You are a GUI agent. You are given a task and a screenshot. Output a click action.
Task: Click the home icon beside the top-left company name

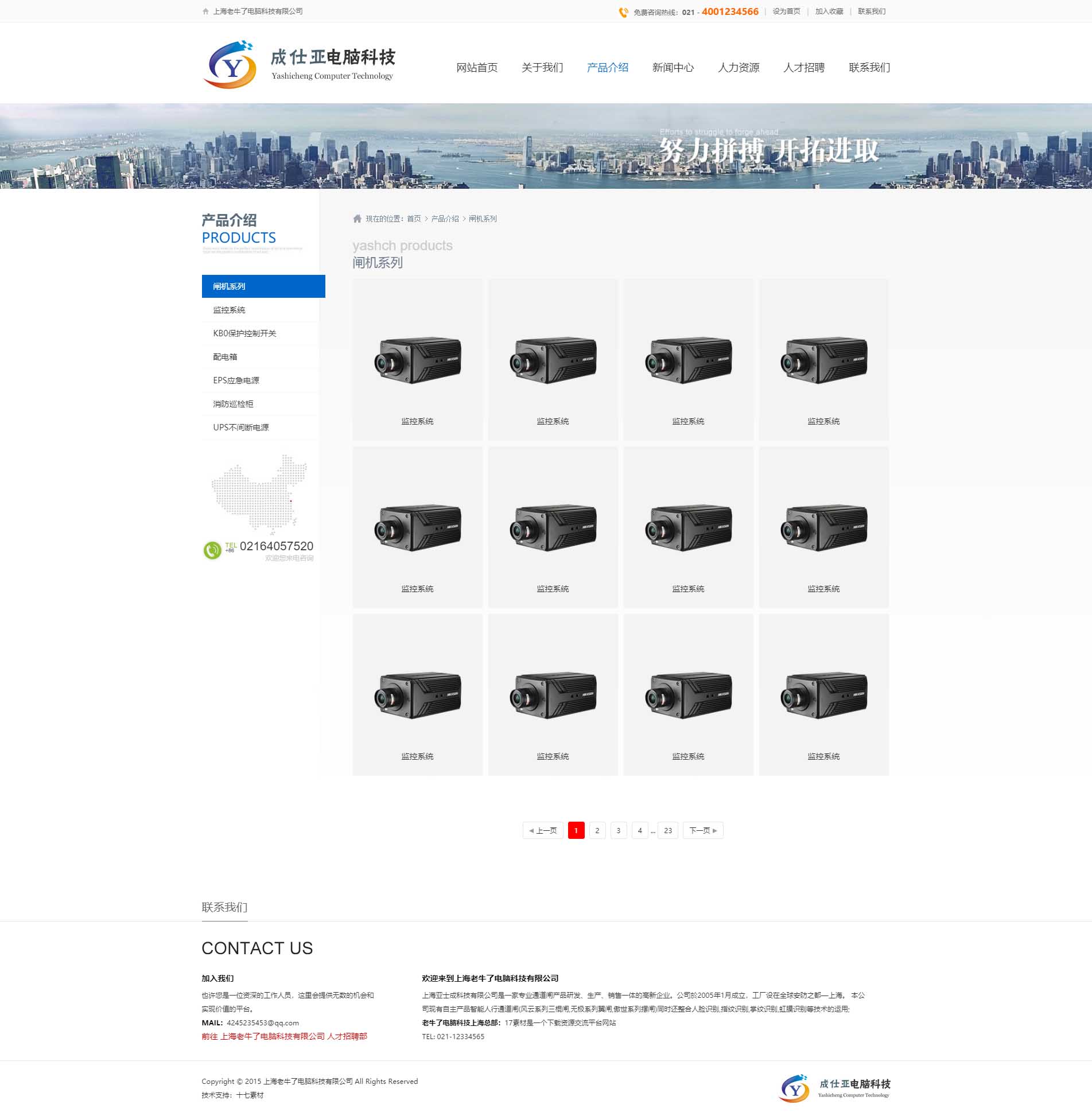[205, 11]
